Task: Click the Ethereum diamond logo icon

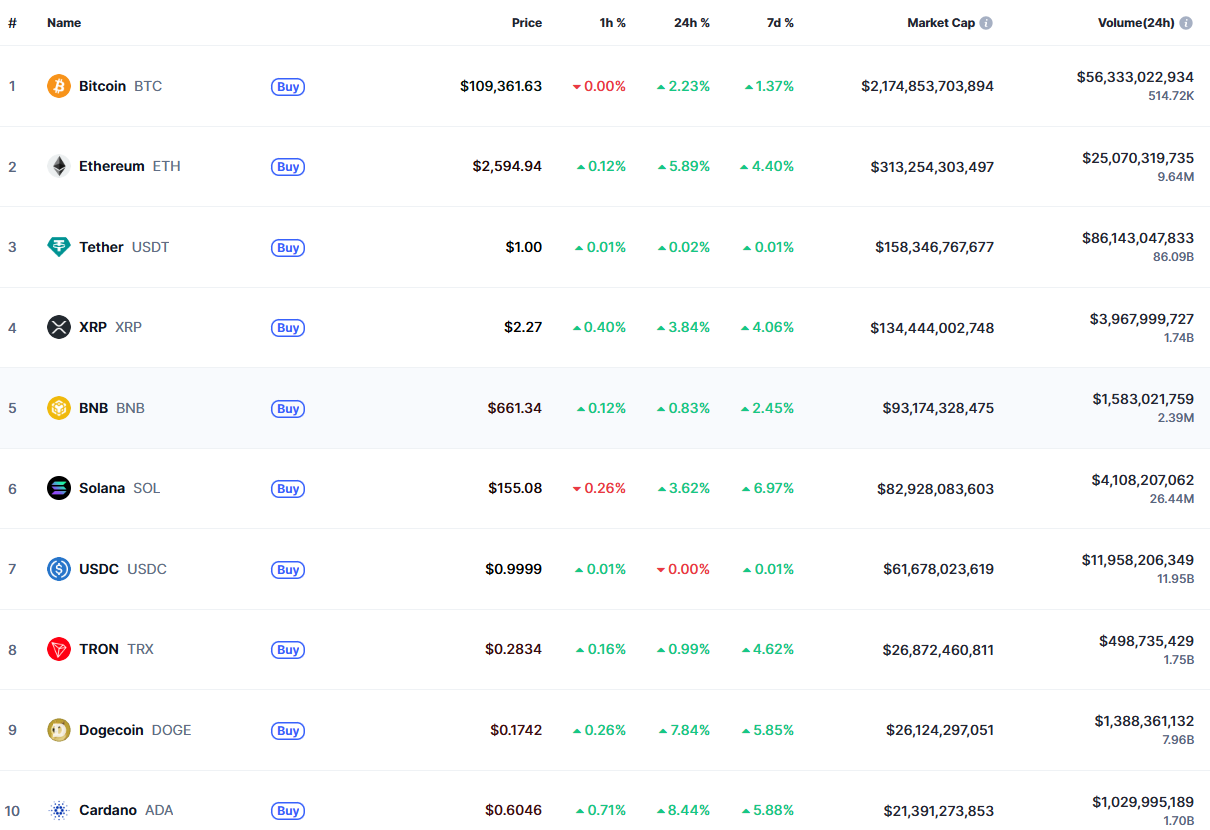Action: pos(59,166)
